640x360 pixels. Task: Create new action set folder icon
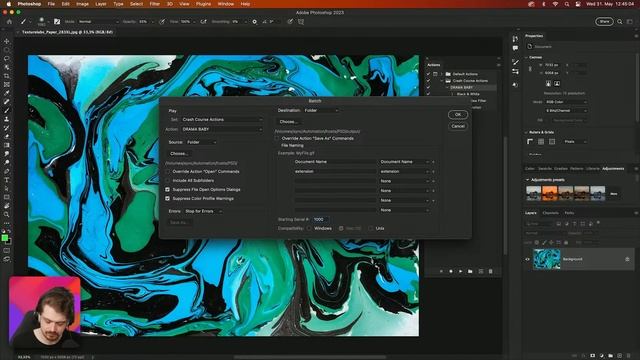click(x=470, y=271)
